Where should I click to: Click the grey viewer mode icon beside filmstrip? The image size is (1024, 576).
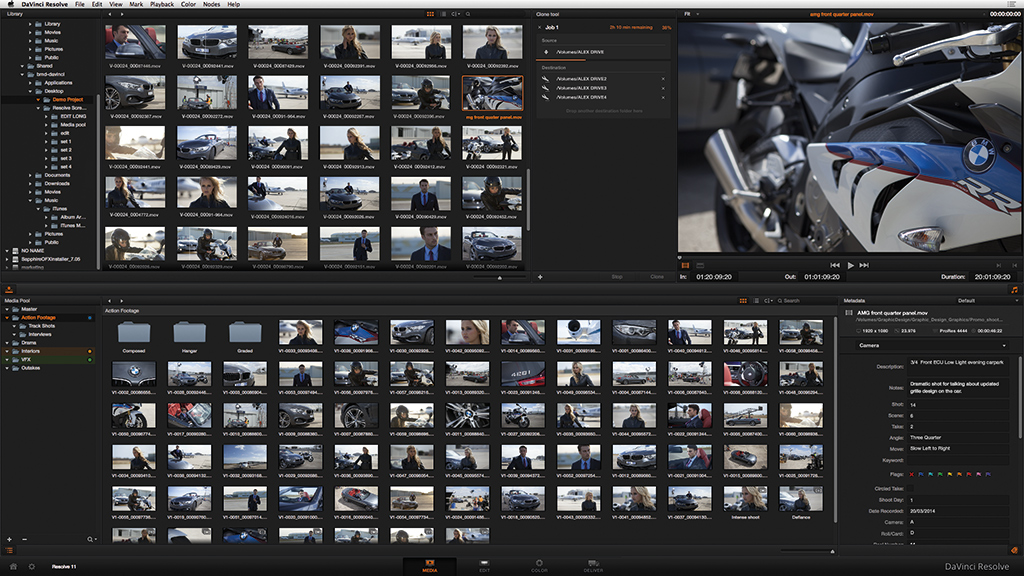700,265
